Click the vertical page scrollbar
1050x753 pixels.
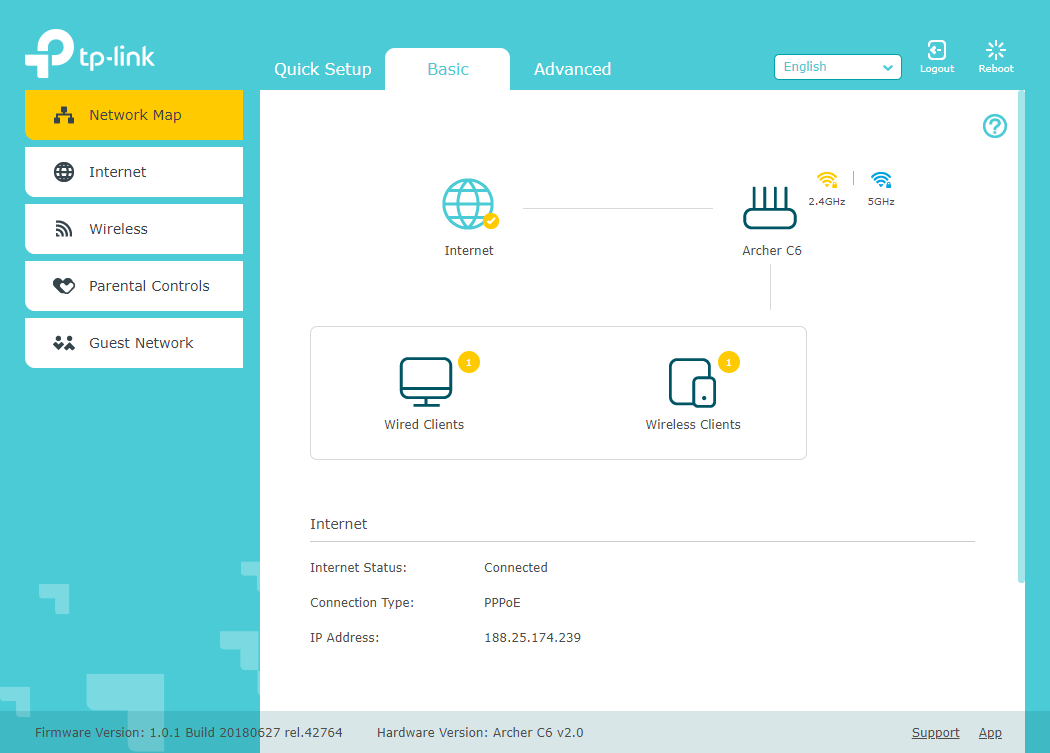[1021, 336]
